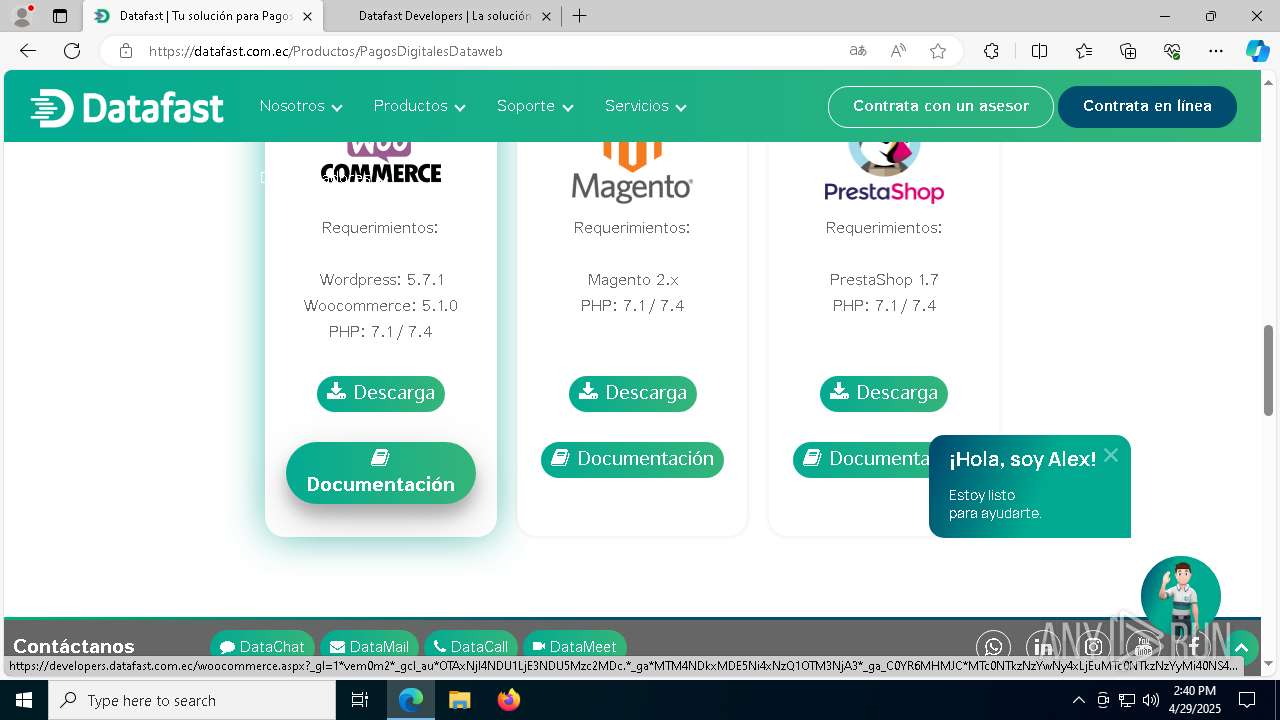Click the Datafast logo in header
1280x720 pixels.
(127, 107)
